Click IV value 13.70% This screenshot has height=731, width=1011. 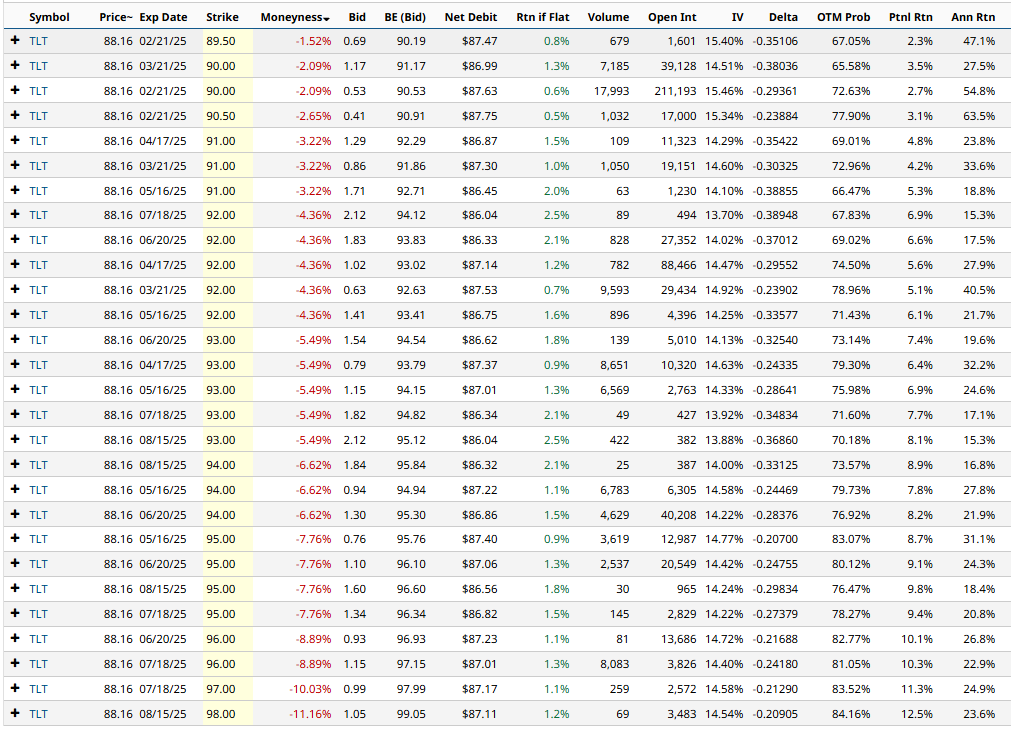(x=724, y=215)
